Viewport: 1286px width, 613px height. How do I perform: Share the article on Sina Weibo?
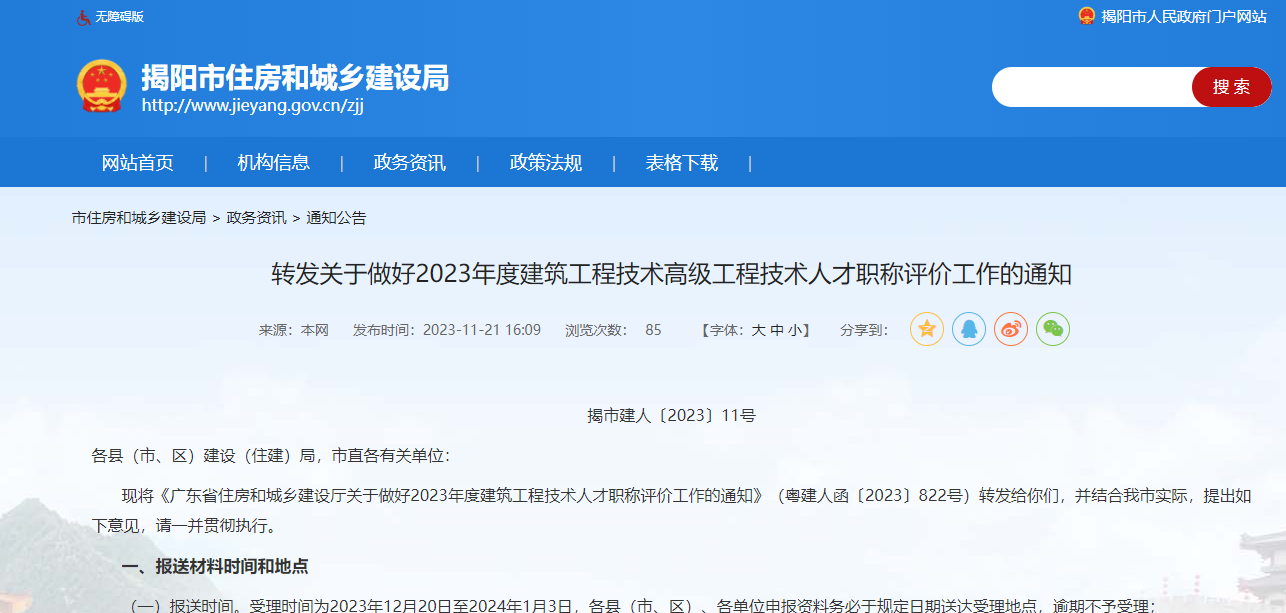(x=1010, y=329)
